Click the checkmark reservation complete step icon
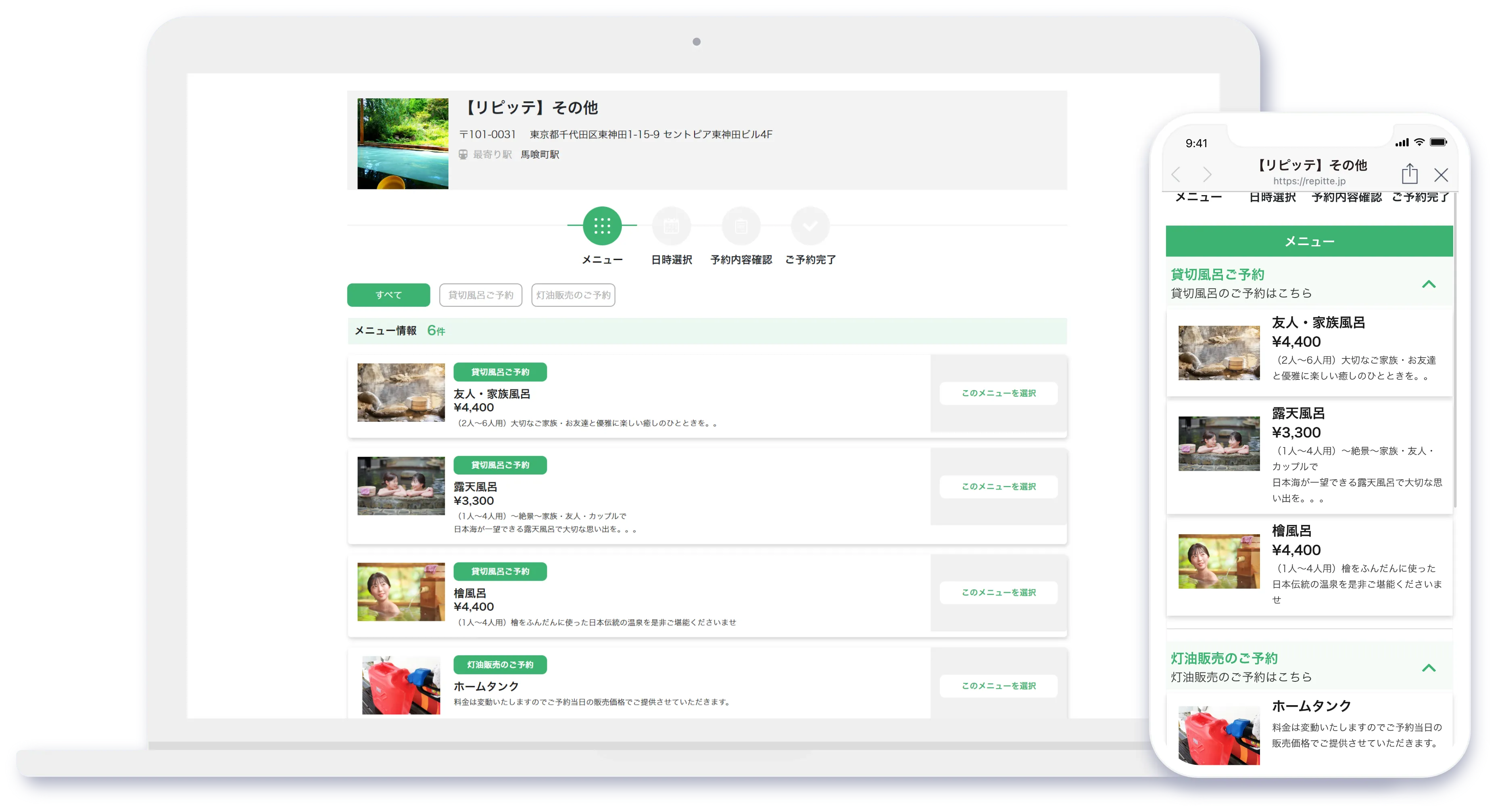Viewport: 1502px width, 812px height. (x=810, y=226)
